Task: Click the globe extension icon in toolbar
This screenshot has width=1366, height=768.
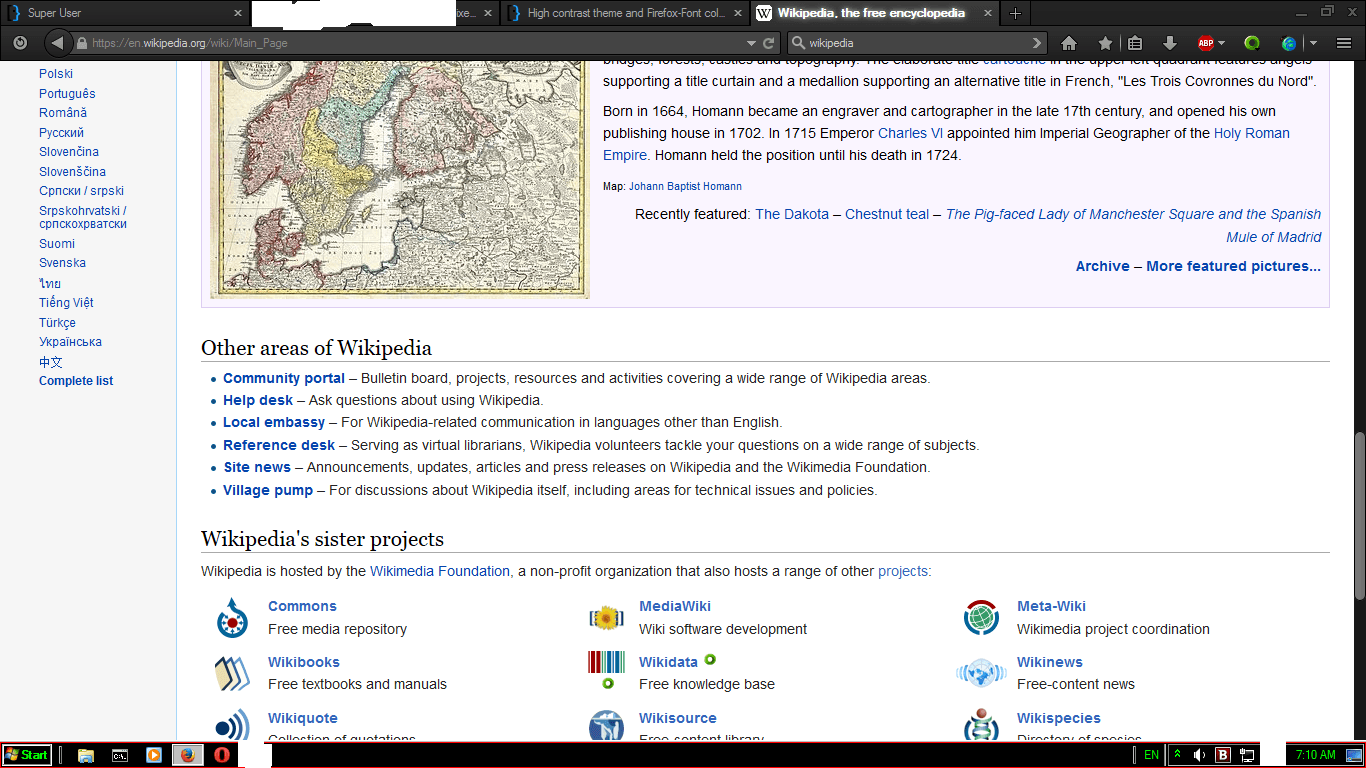Action: click(x=1289, y=43)
